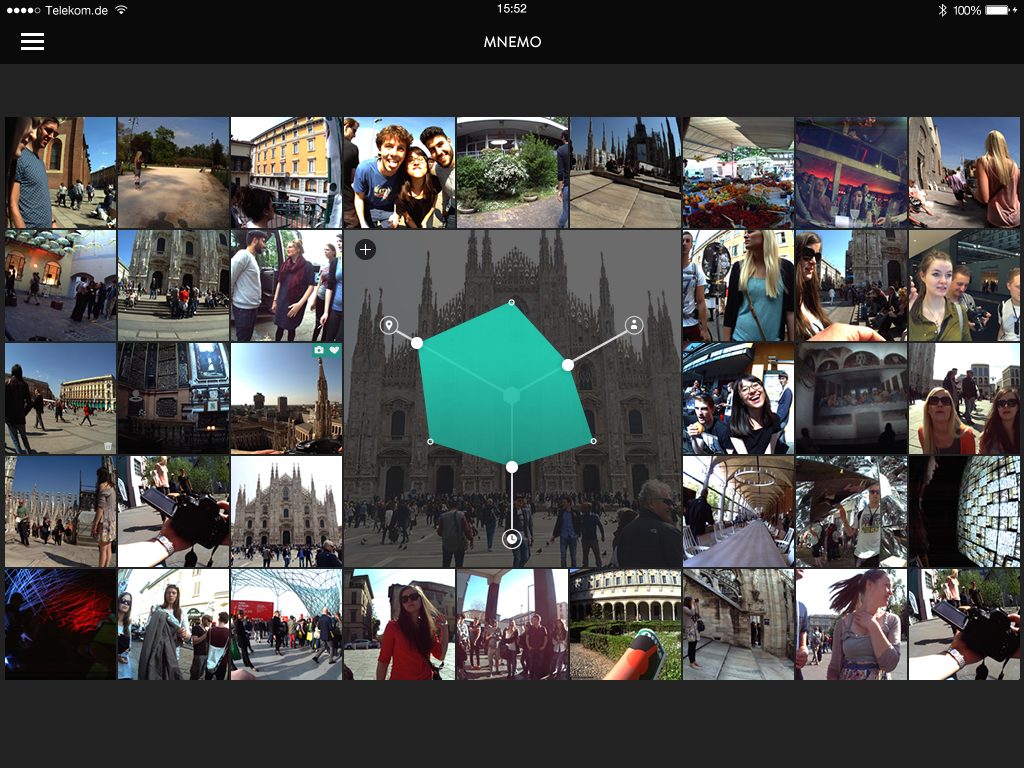Open the hanging umbrellas courtyard photo
Viewport: 1024px width, 768px height.
(x=60, y=285)
